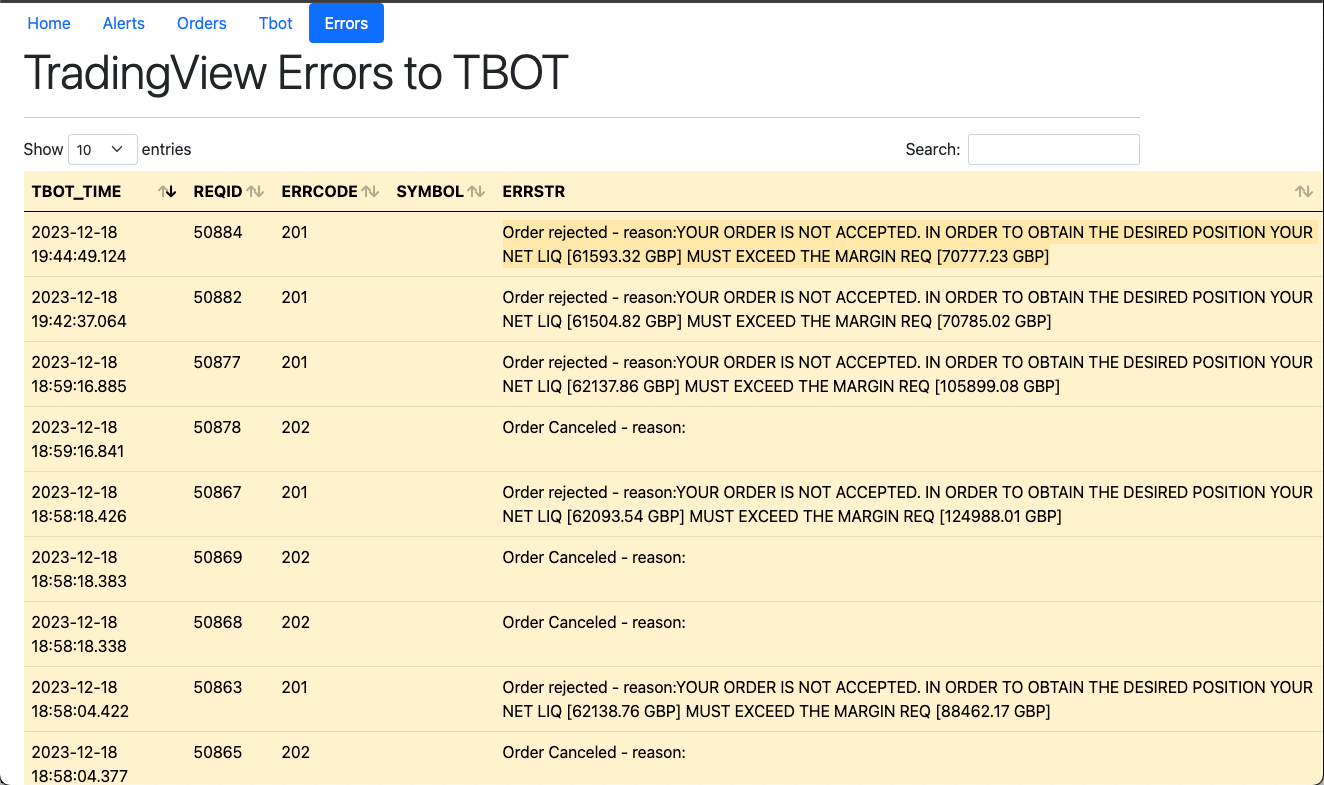
Task: Click error string with margin req 70777.23 GBP
Action: pos(907,244)
